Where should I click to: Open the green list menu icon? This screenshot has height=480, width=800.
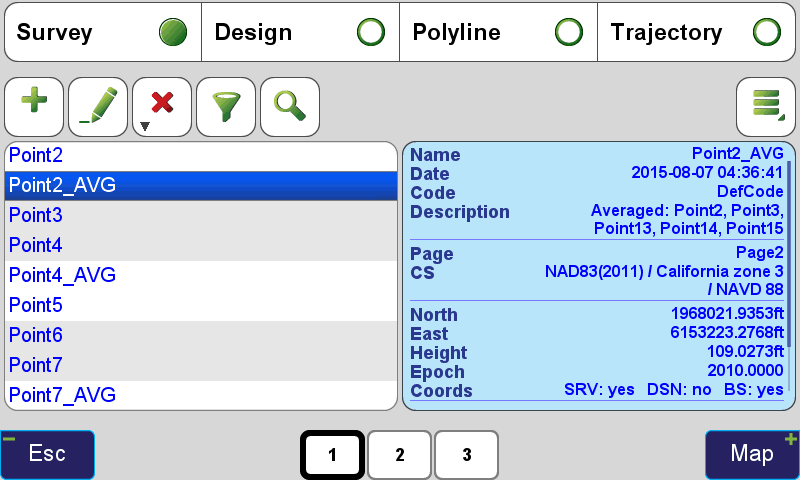click(x=766, y=107)
